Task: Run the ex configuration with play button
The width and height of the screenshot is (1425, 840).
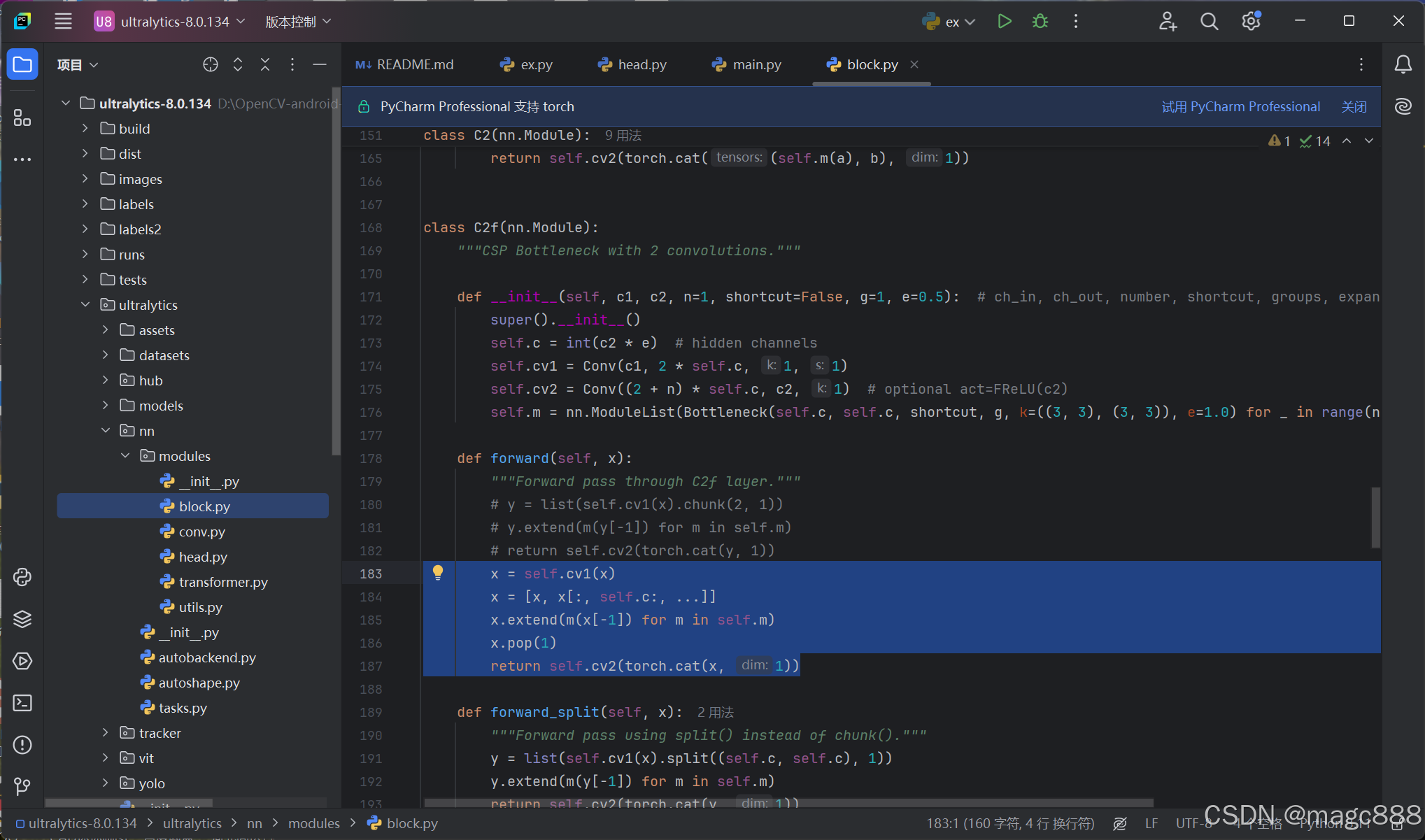Action: point(1004,22)
